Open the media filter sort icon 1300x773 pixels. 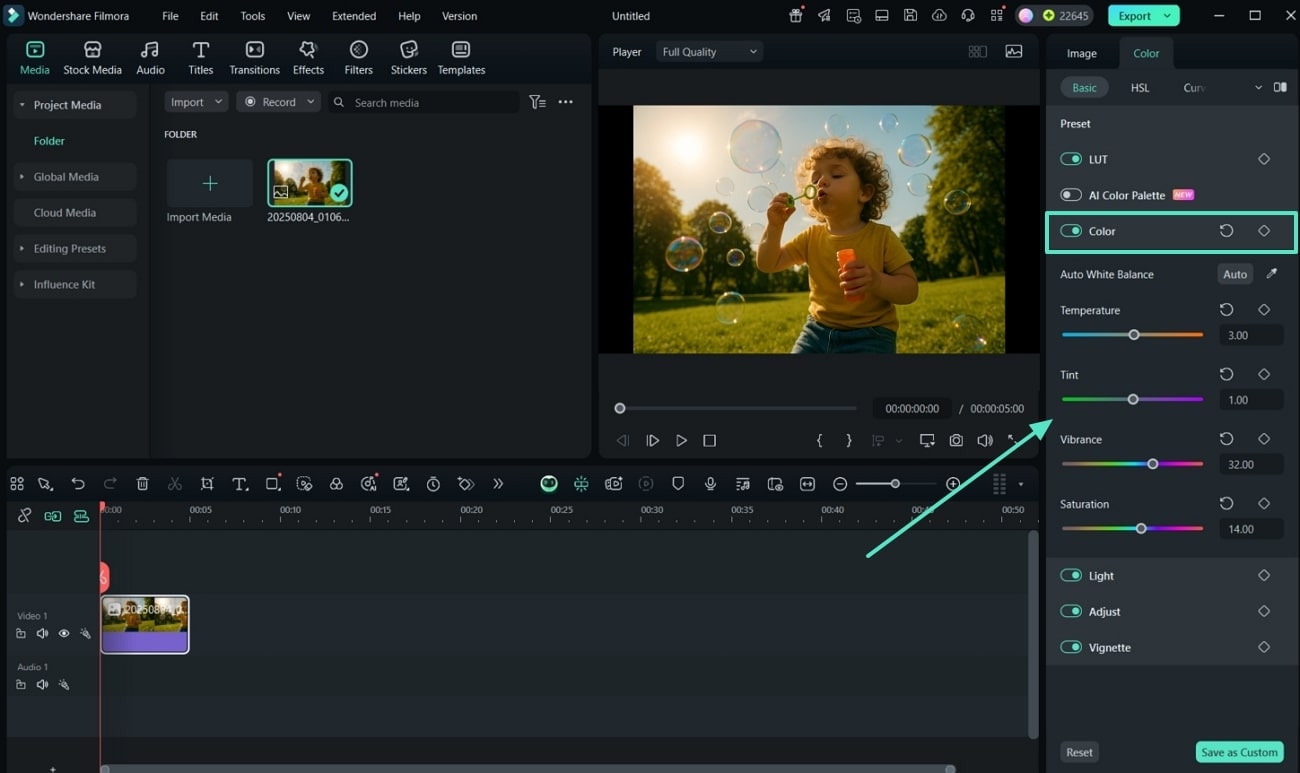click(537, 102)
